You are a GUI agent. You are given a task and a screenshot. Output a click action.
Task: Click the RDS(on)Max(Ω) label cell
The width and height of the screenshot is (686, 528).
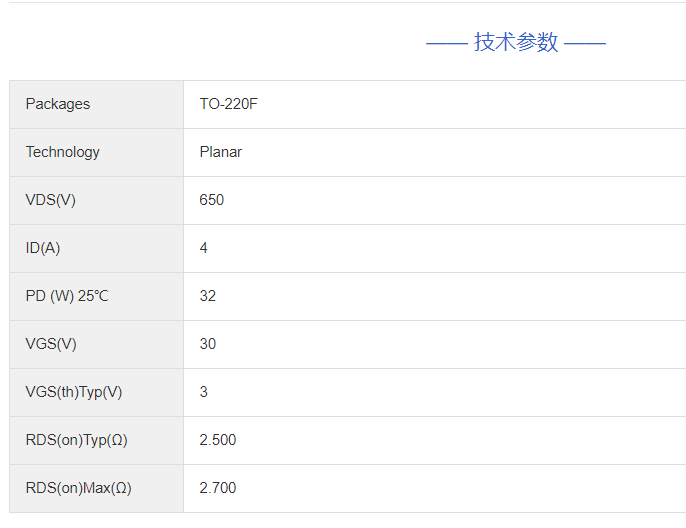96,489
